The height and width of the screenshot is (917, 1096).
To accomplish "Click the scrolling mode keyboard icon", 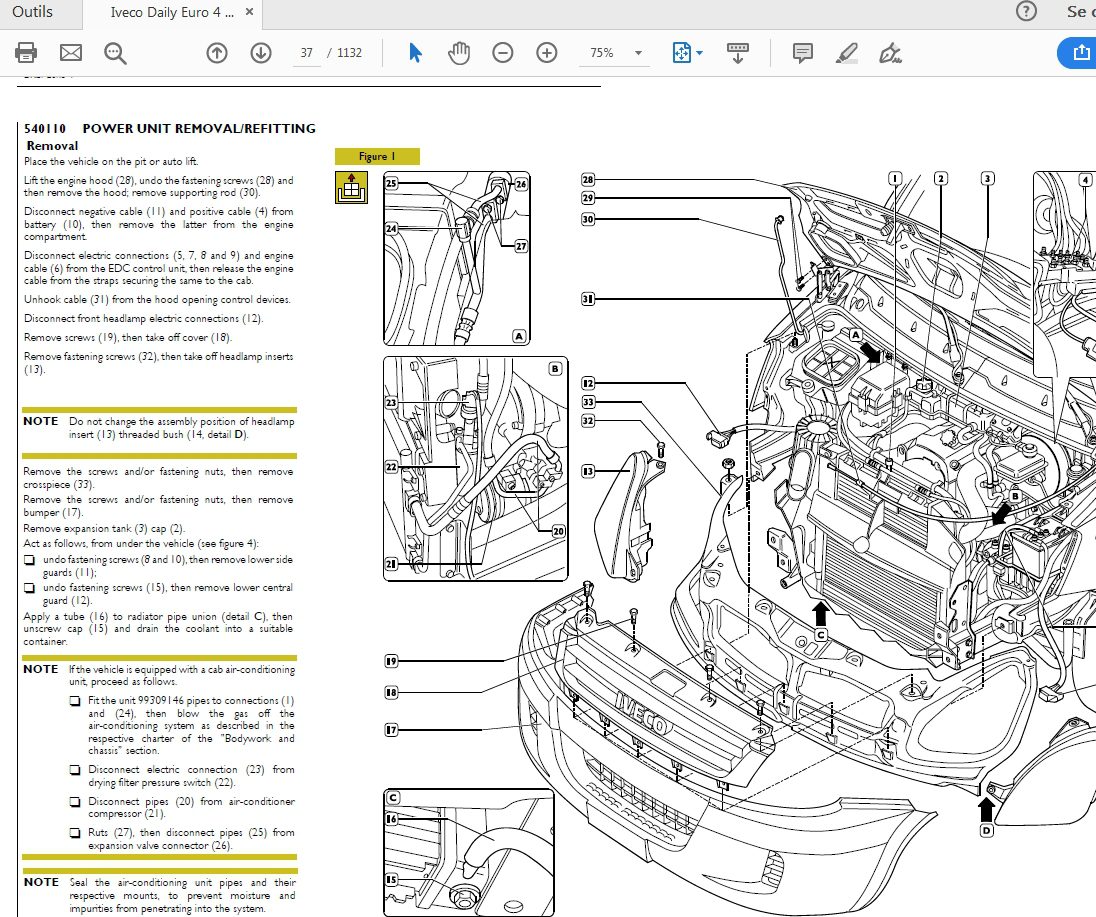I will pos(737,53).
